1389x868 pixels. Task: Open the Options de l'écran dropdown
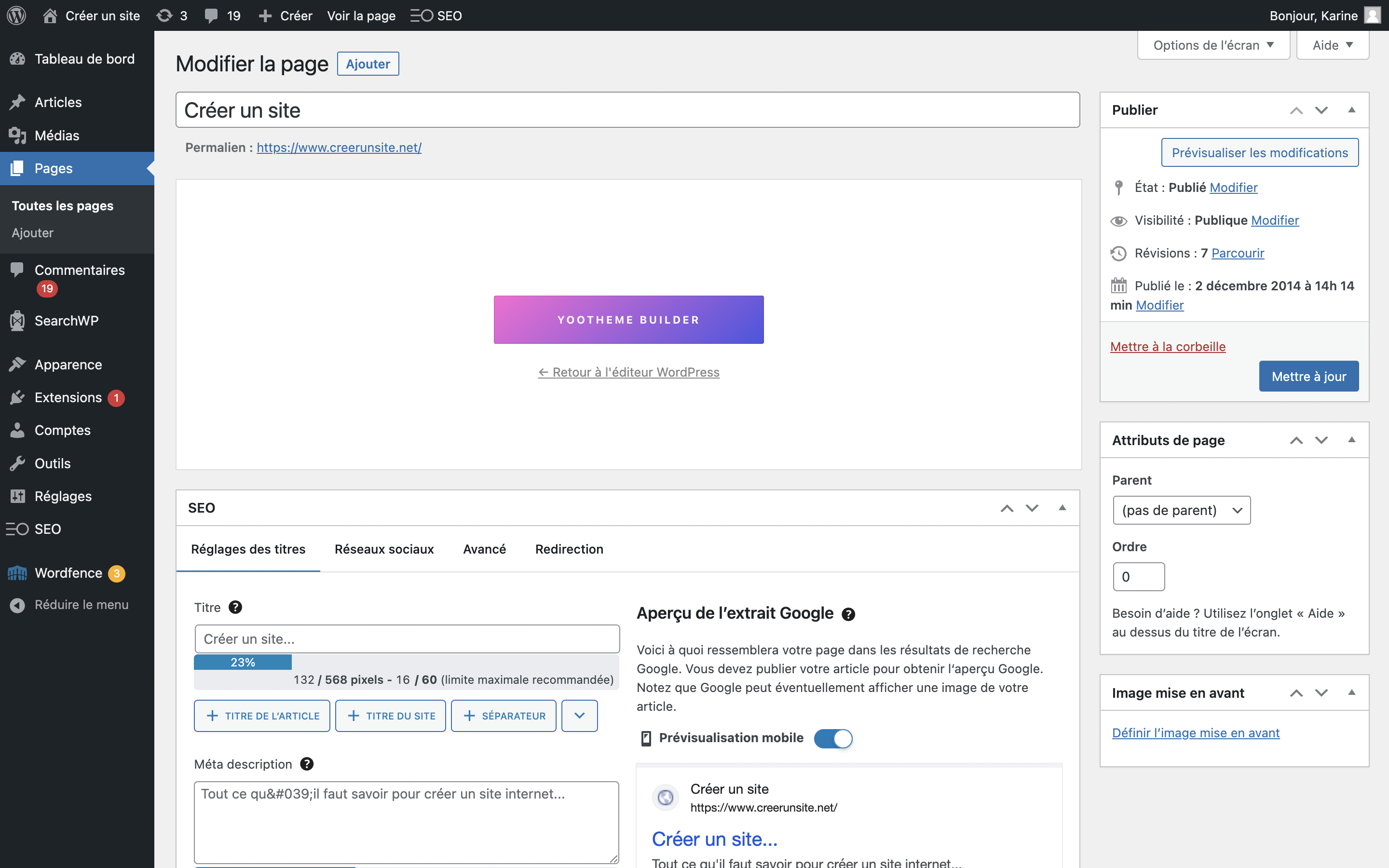(1213, 45)
